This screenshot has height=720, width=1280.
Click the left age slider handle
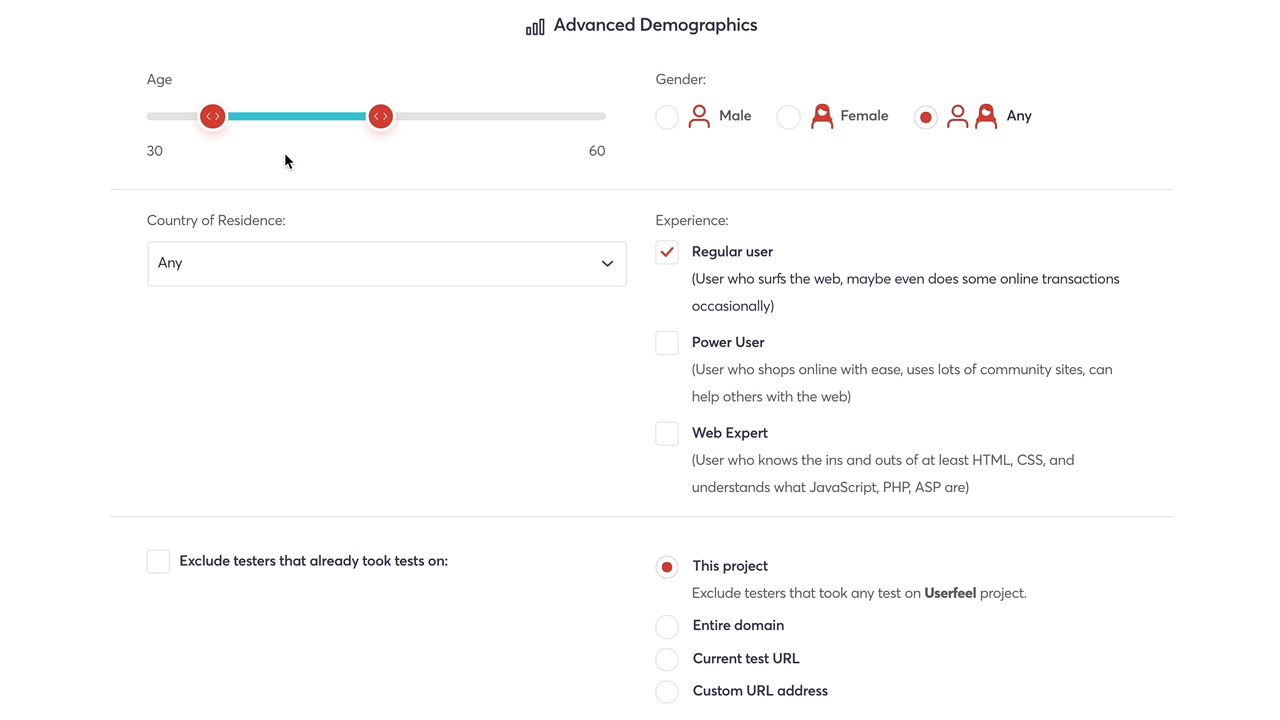(x=212, y=117)
